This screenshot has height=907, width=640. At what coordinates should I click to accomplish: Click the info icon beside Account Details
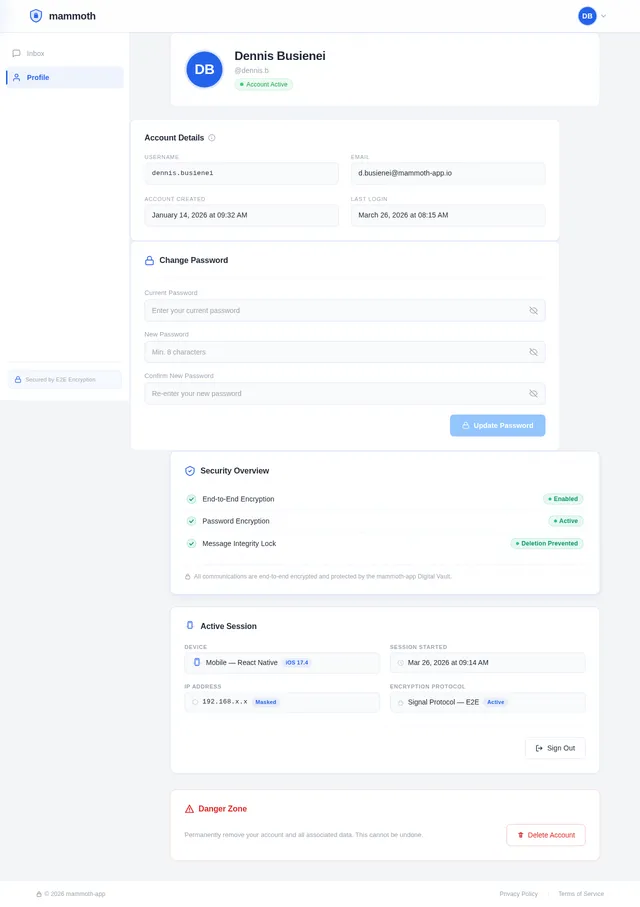[212, 138]
